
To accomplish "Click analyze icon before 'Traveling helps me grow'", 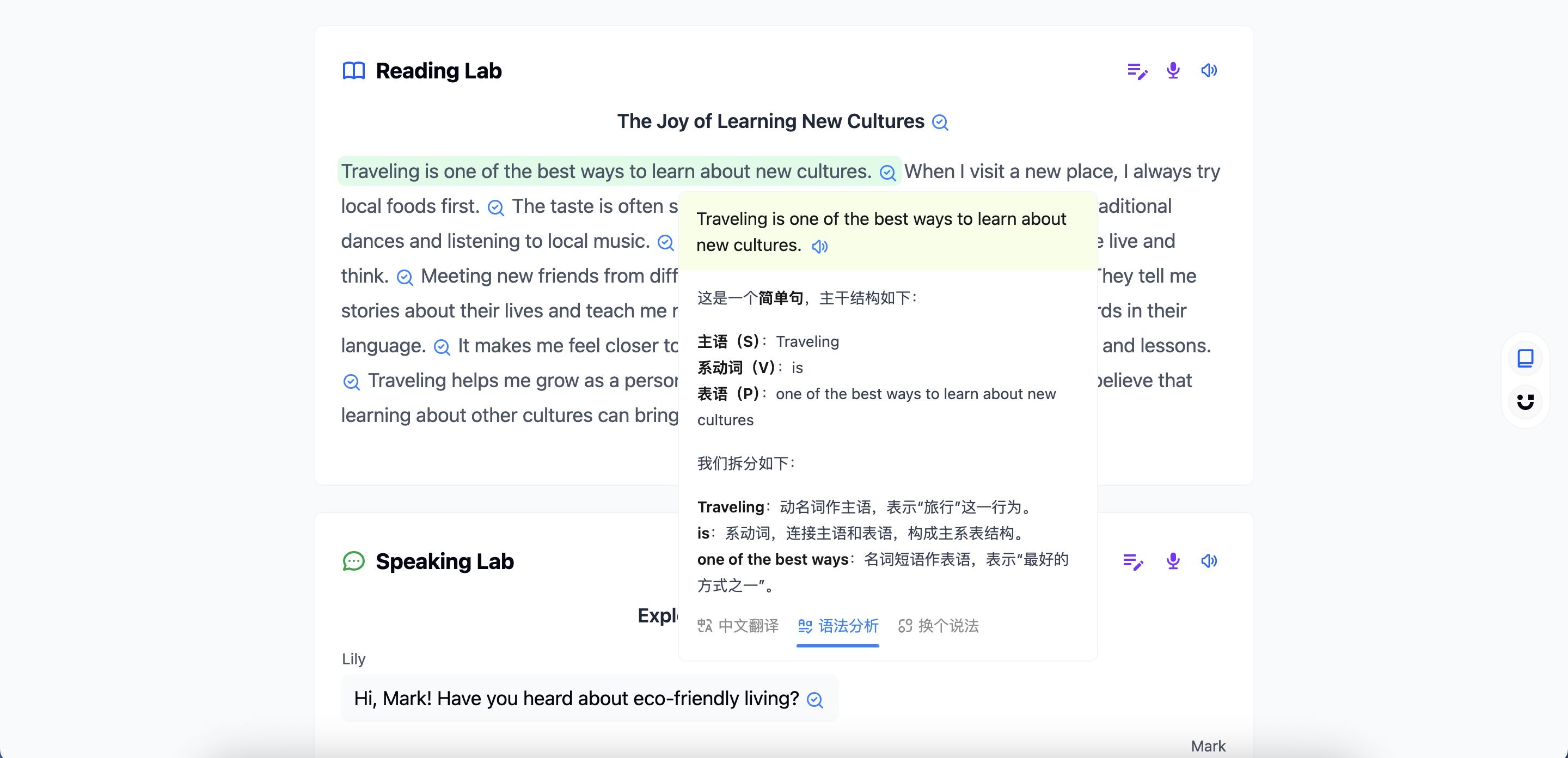I will pyautogui.click(x=351, y=382).
